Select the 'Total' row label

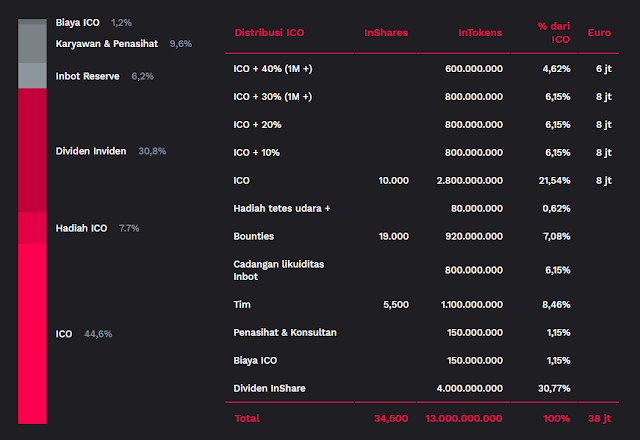pos(247,418)
